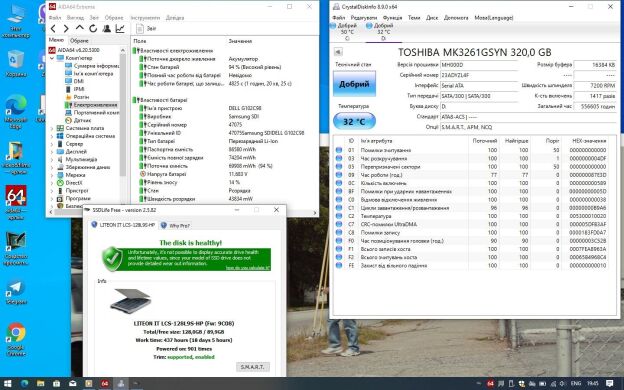624x390 pixels.
Task: Switch to the Меню tab in AIDA64 sidebar
Action: point(56,40)
